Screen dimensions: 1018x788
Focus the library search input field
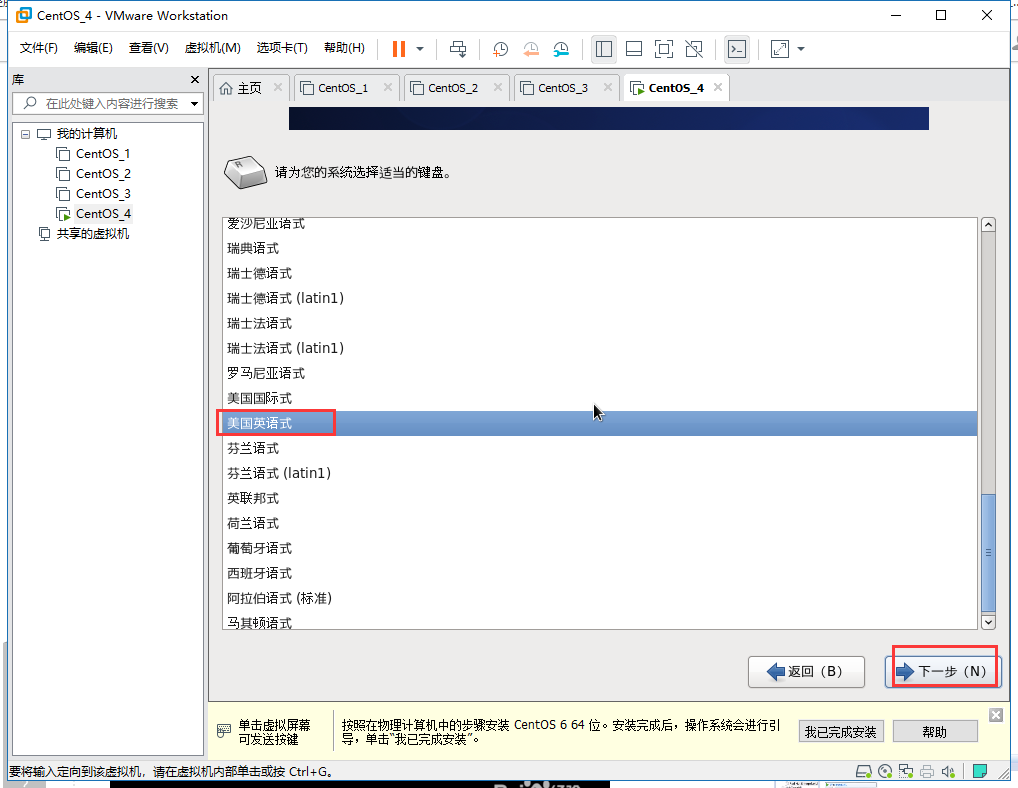109,103
